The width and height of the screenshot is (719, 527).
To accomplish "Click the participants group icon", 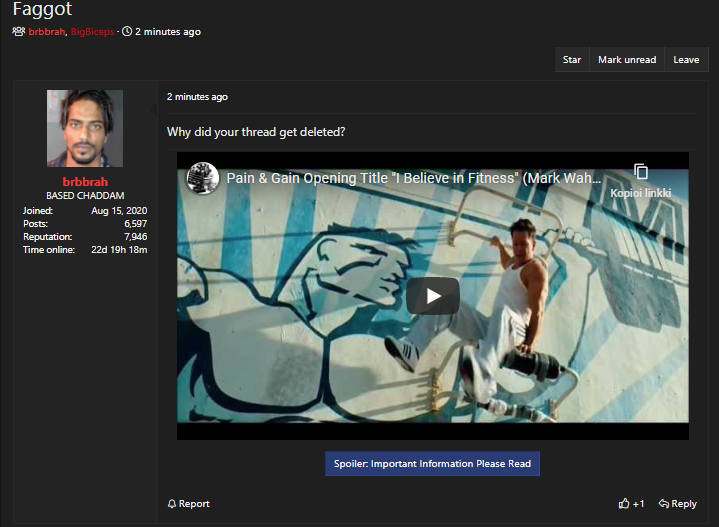I will tap(18, 32).
